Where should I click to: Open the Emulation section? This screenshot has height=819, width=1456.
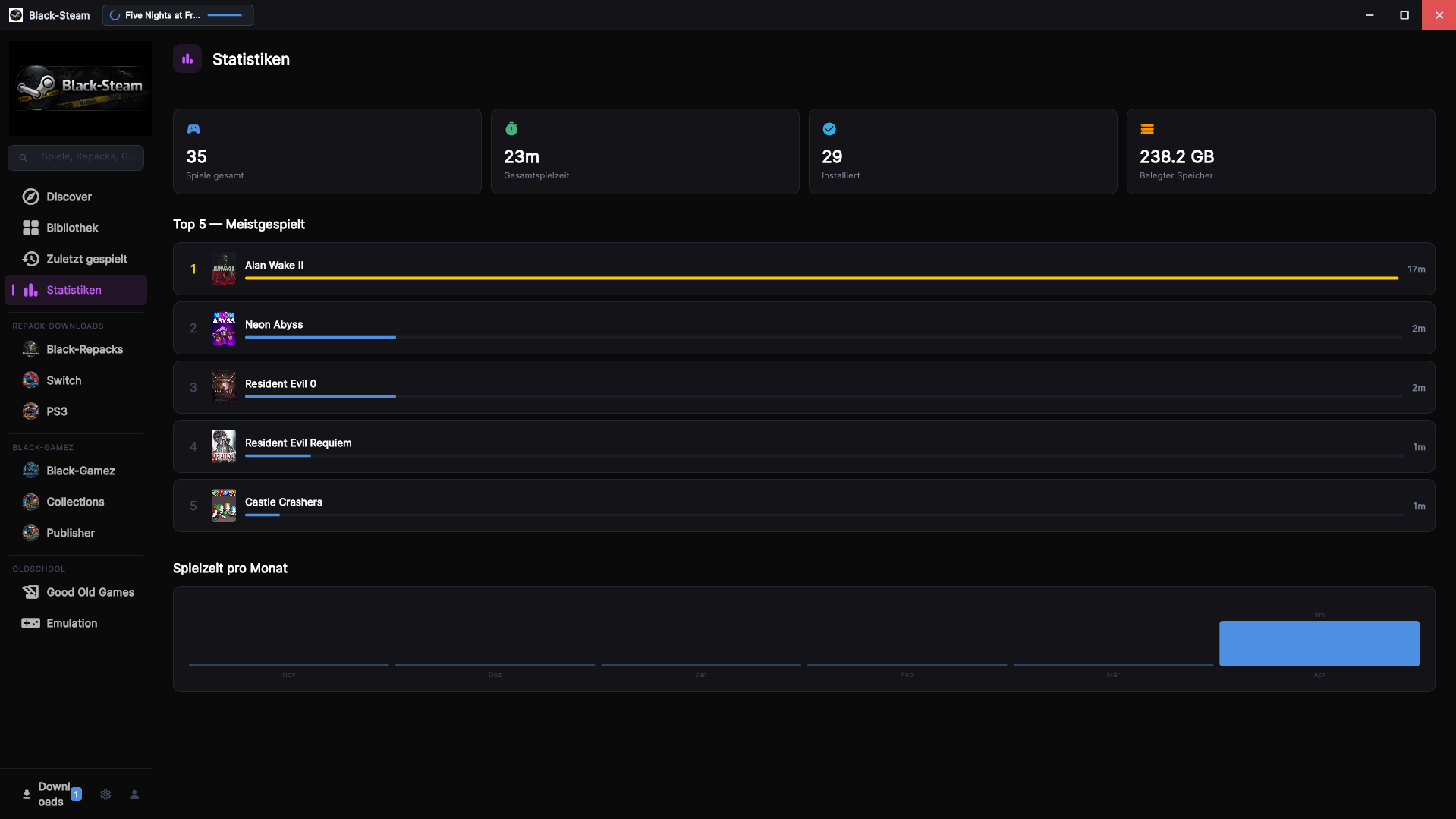click(x=76, y=623)
